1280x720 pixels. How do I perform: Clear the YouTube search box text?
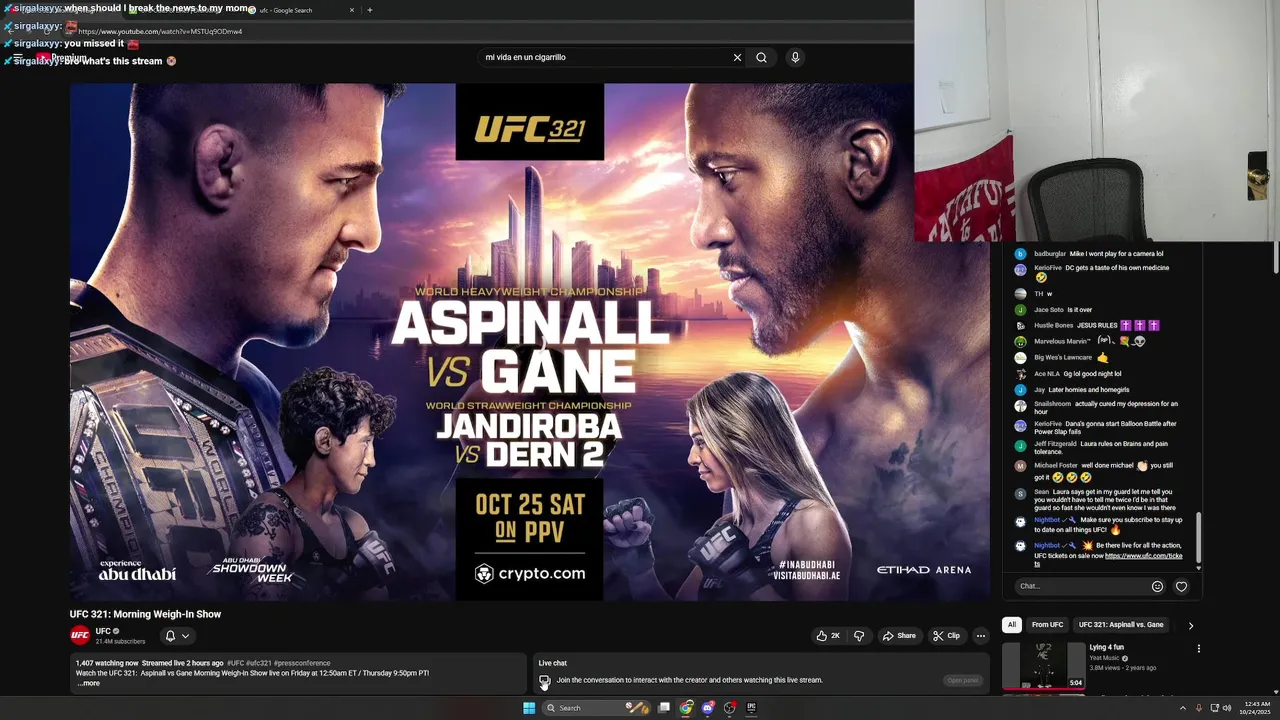(737, 57)
